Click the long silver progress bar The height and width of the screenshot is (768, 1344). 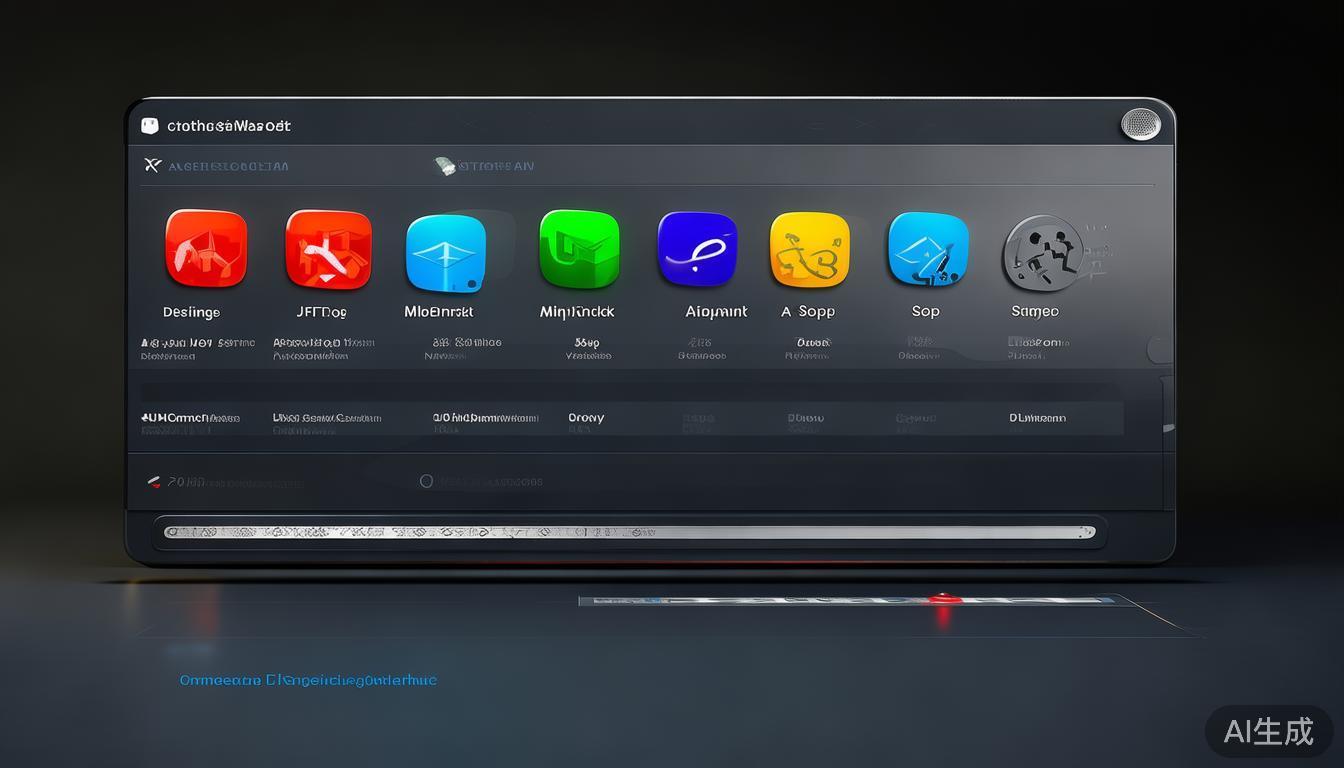tap(629, 532)
